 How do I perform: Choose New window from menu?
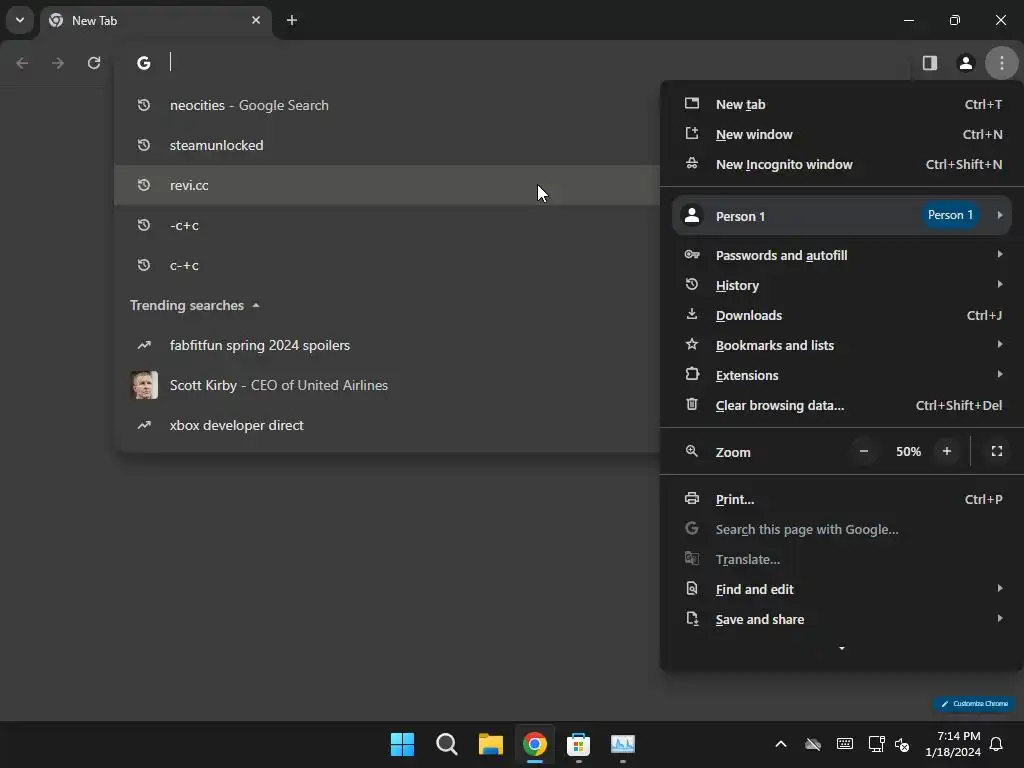[842, 134]
